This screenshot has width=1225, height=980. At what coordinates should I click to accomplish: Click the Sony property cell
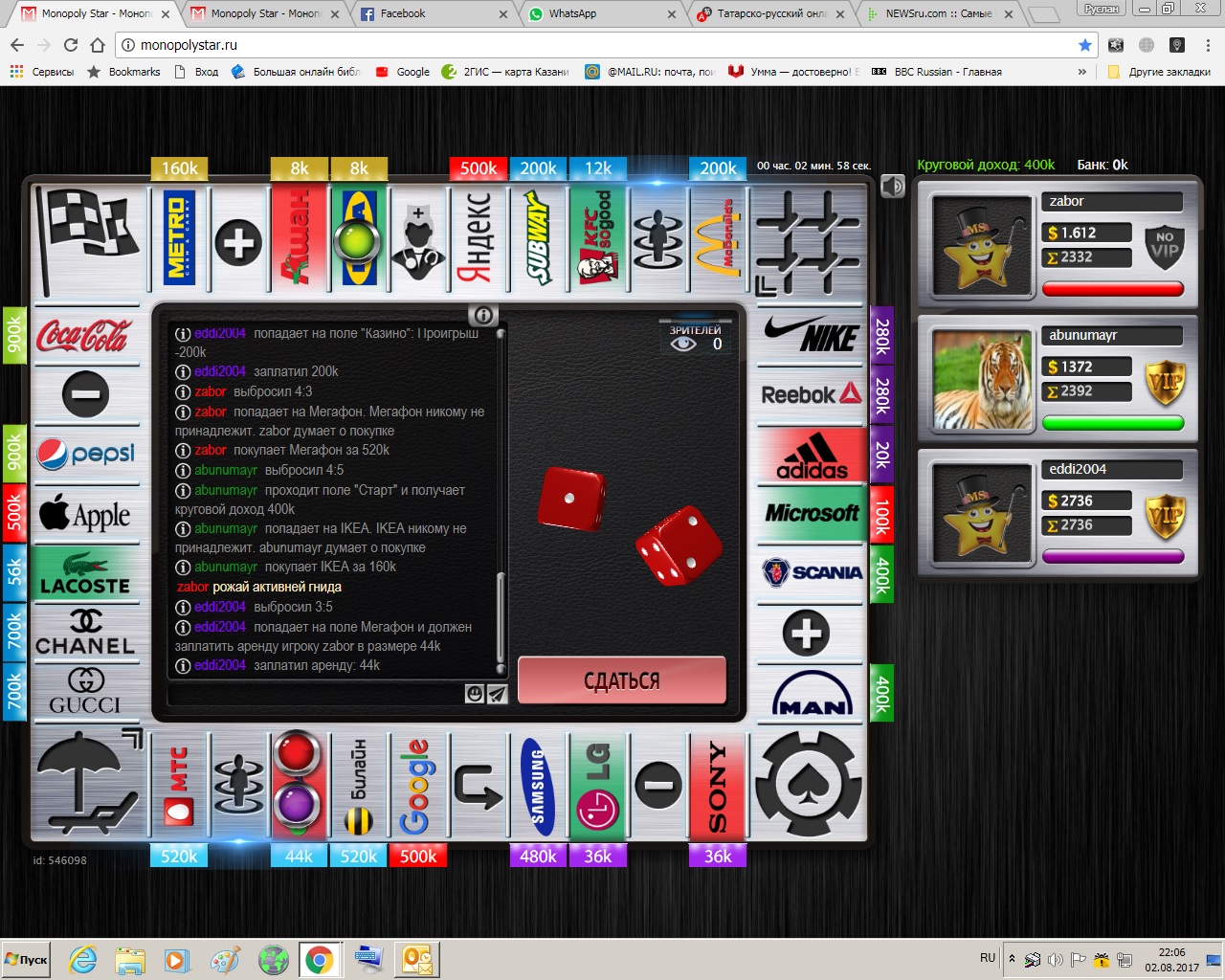click(x=718, y=787)
